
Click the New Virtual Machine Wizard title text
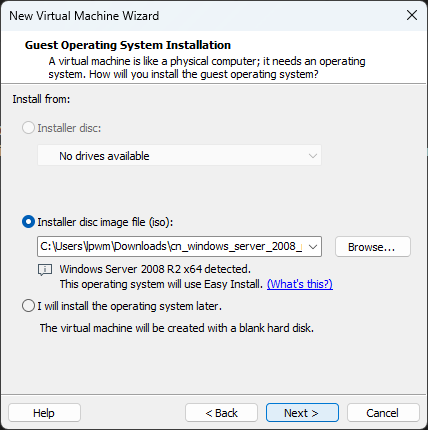click(84, 16)
